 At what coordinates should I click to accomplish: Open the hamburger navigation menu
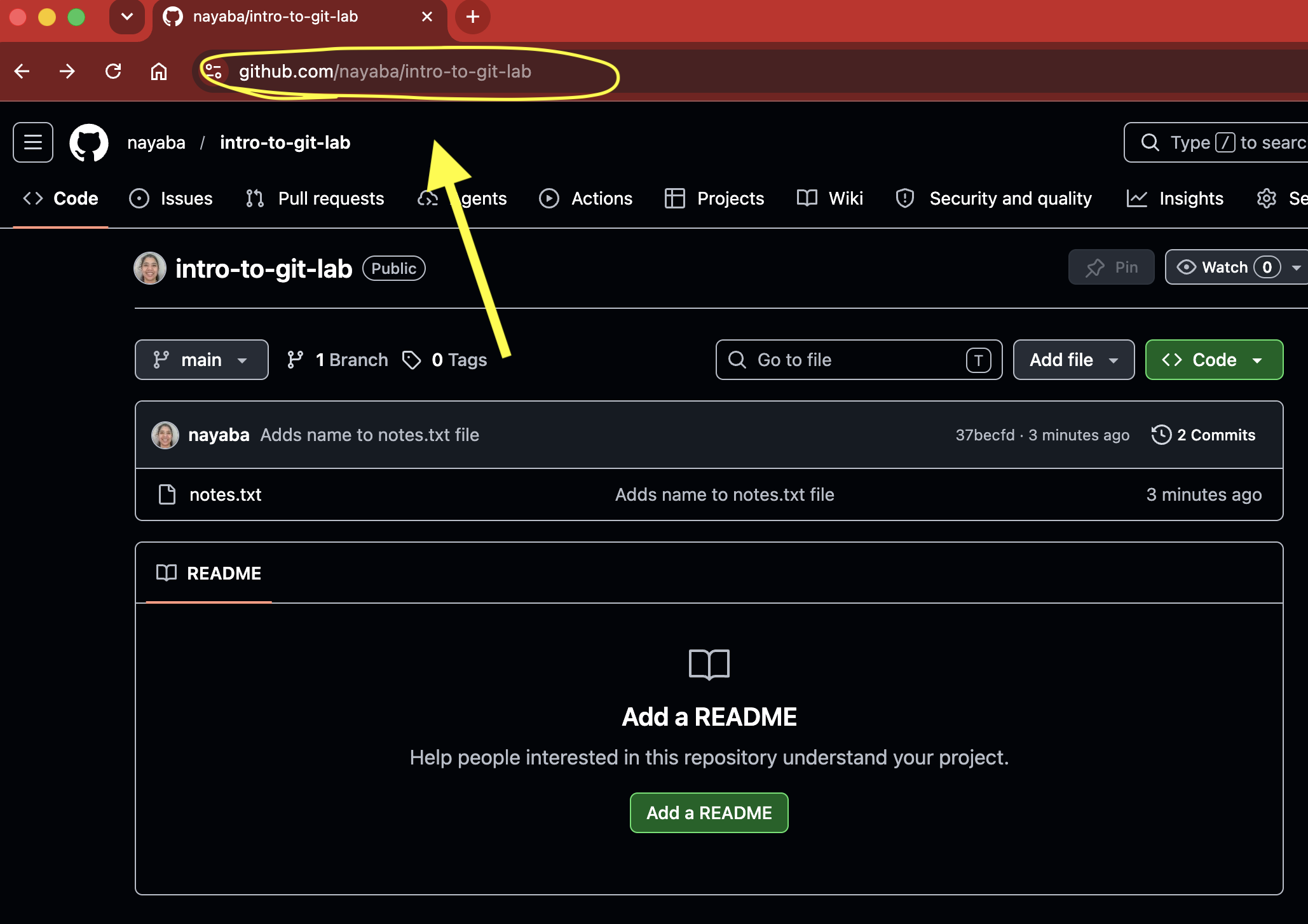33,142
